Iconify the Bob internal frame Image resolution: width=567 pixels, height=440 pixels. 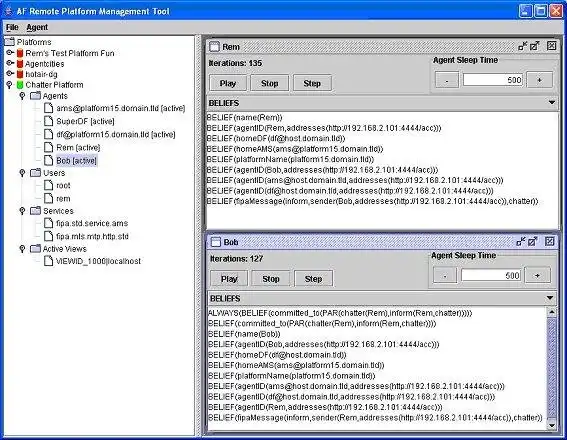(x=521, y=241)
